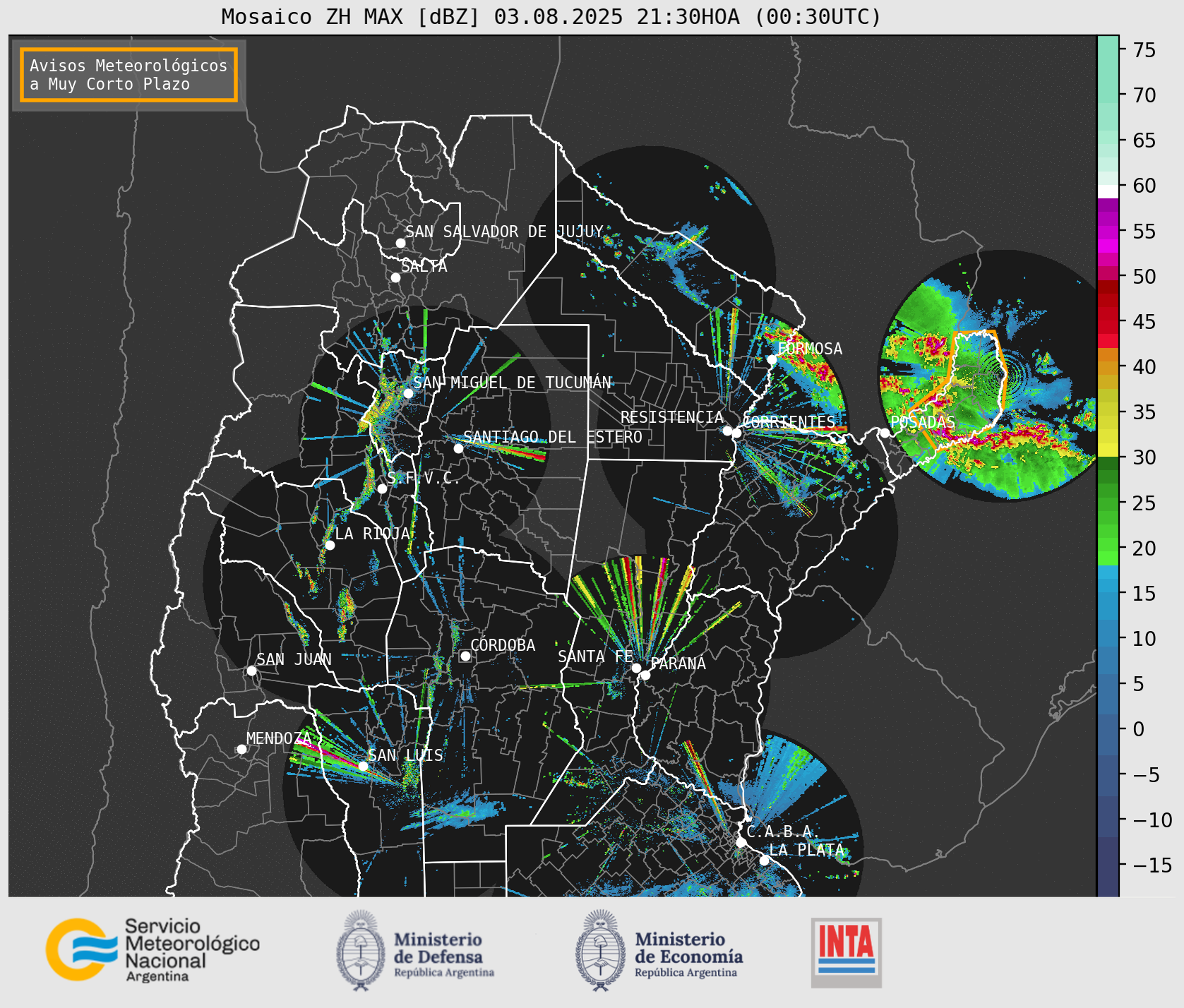Click the CÓRDOBA city label
The image size is (1184, 1008).
503,645
